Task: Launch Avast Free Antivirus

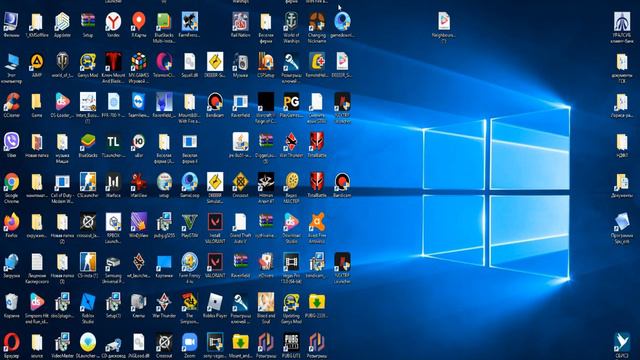Action: click(317, 222)
